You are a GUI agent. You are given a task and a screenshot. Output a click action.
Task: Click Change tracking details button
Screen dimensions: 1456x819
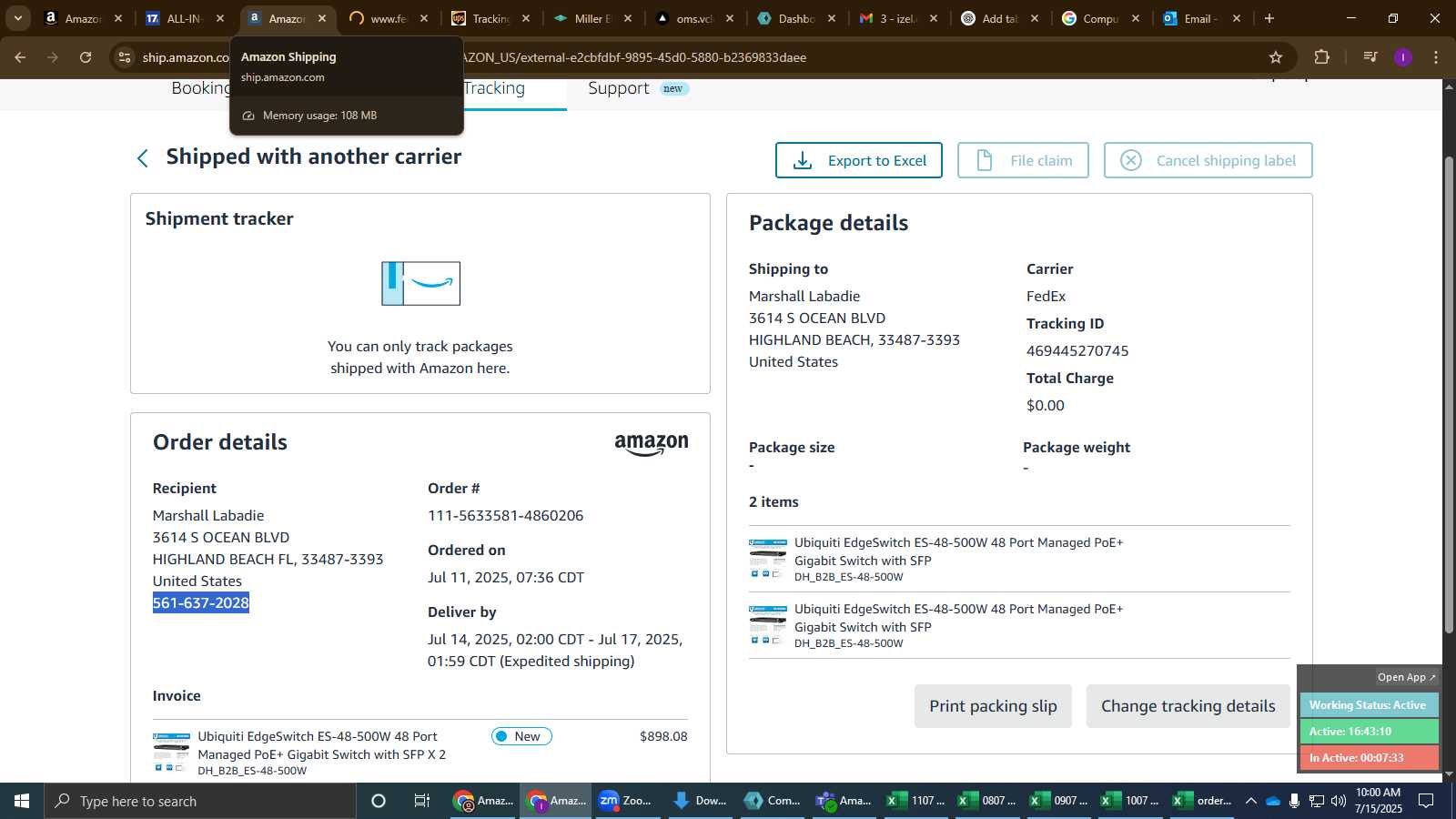click(x=1188, y=706)
